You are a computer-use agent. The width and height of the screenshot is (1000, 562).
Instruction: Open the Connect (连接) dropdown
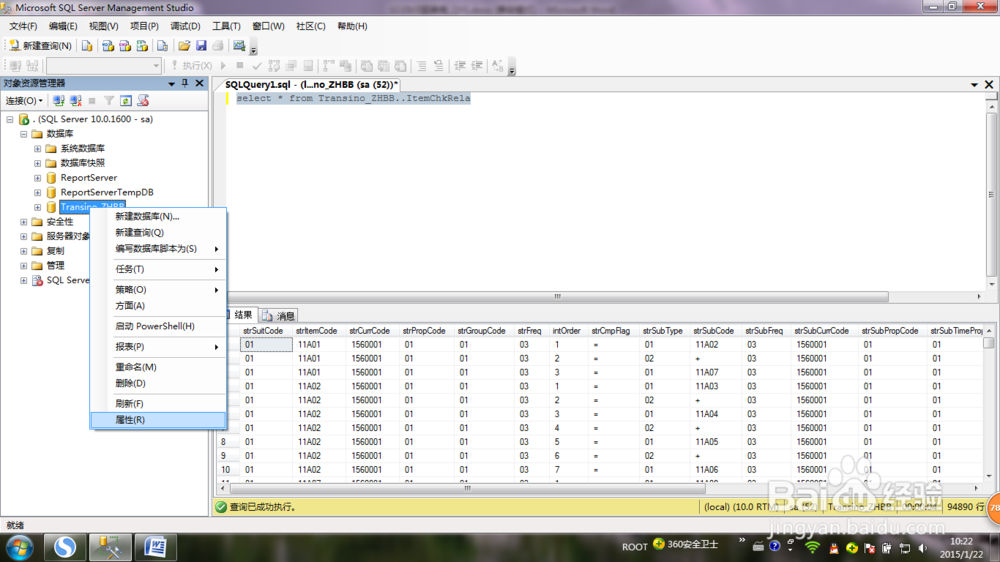coord(24,101)
